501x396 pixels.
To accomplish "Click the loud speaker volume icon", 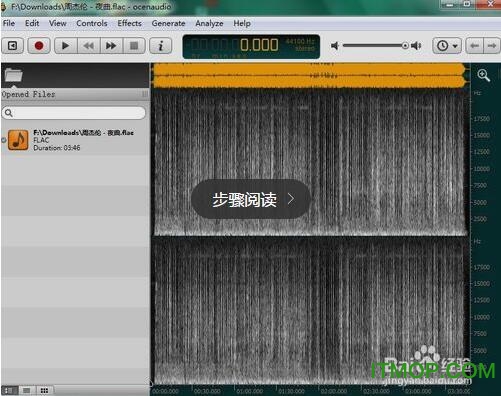I will click(416, 46).
